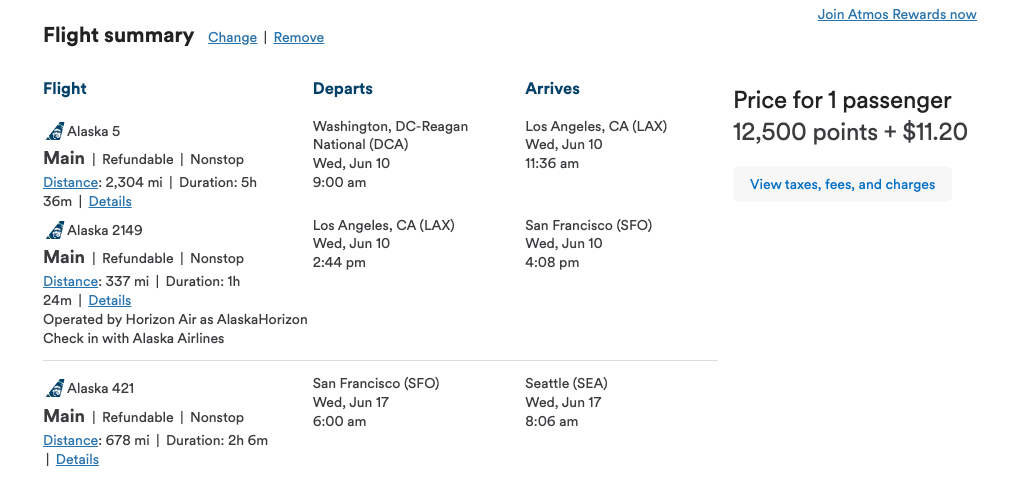
Task: Click the Remove flight link
Action: click(298, 37)
